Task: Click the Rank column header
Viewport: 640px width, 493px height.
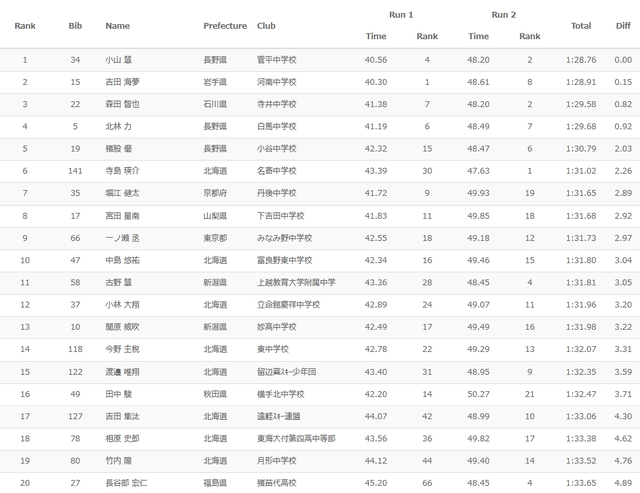Action: (x=25, y=26)
